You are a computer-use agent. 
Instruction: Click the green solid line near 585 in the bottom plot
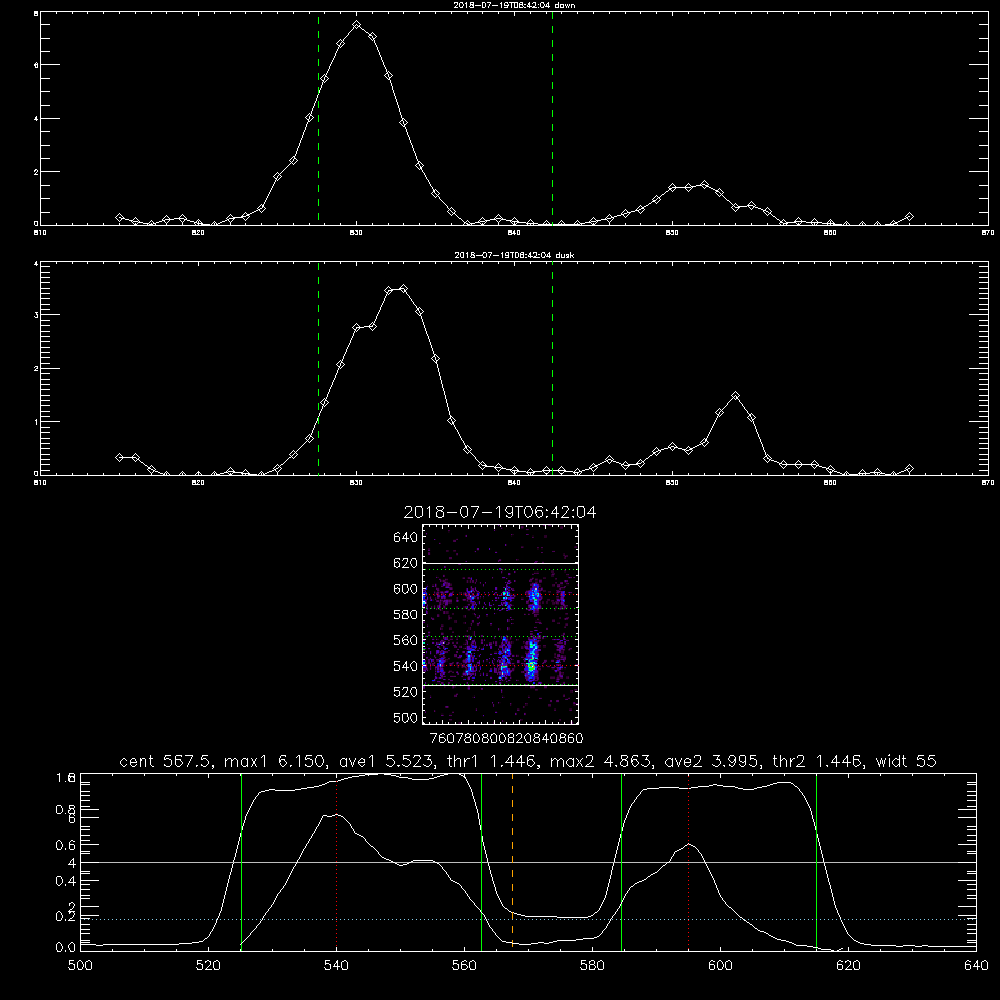(621, 862)
